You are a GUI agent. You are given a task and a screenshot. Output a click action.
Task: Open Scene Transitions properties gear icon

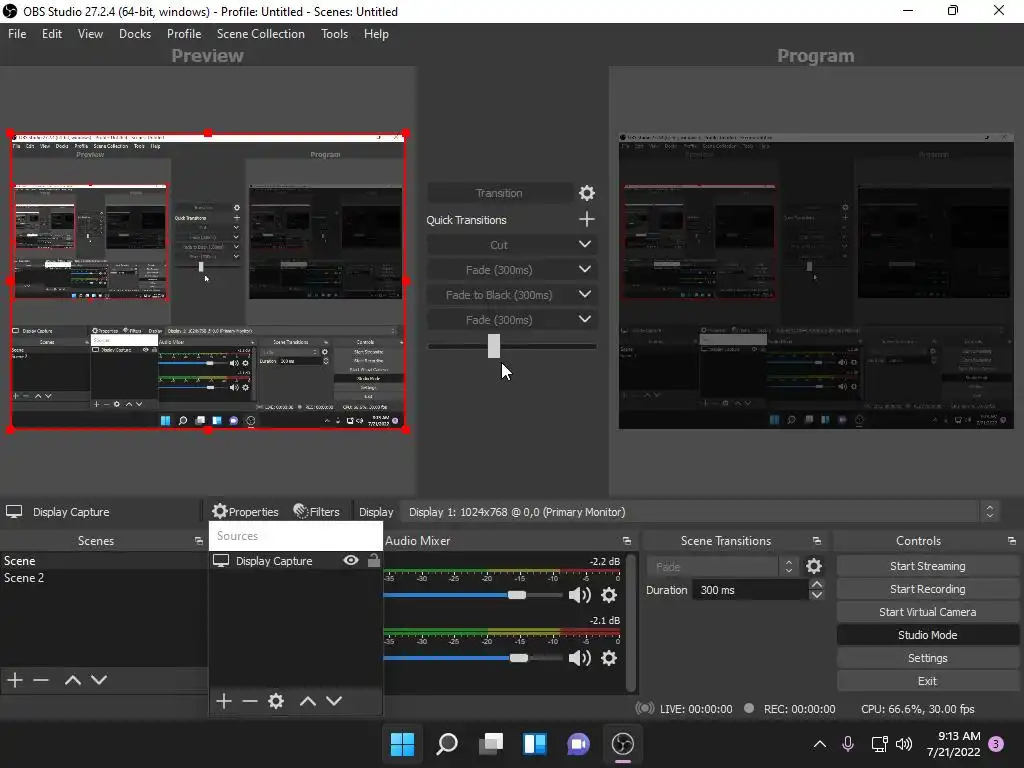point(814,566)
